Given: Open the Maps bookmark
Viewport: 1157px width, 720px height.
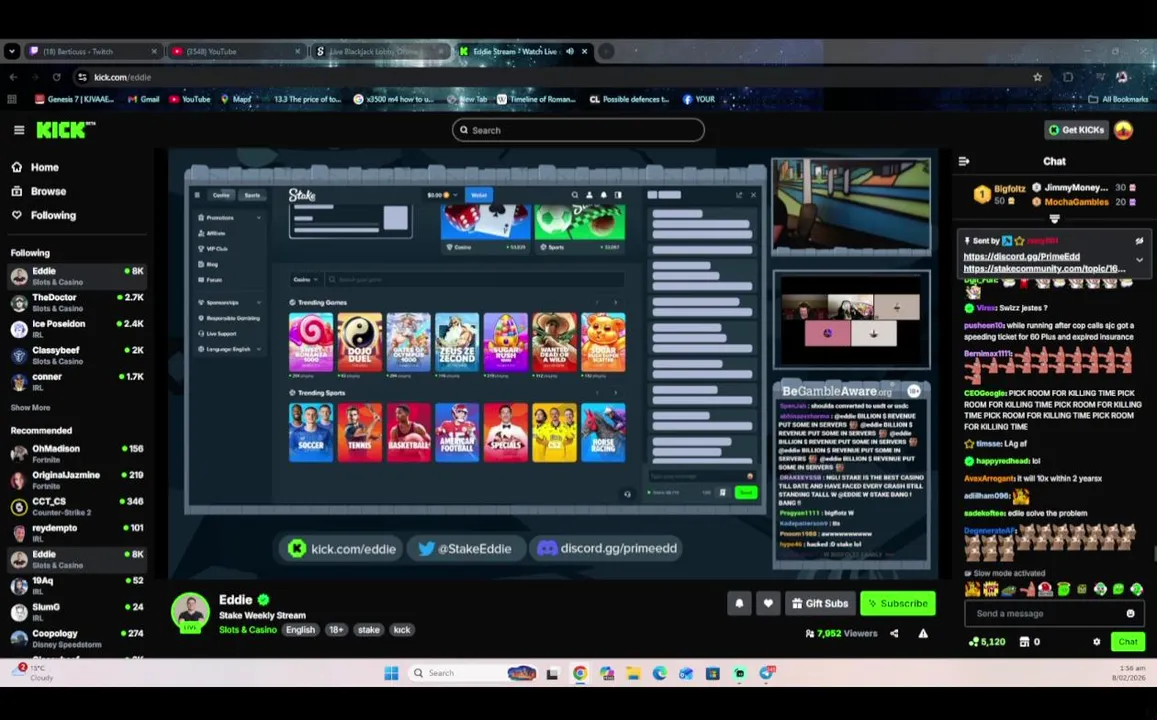Looking at the screenshot, I should (x=235, y=99).
